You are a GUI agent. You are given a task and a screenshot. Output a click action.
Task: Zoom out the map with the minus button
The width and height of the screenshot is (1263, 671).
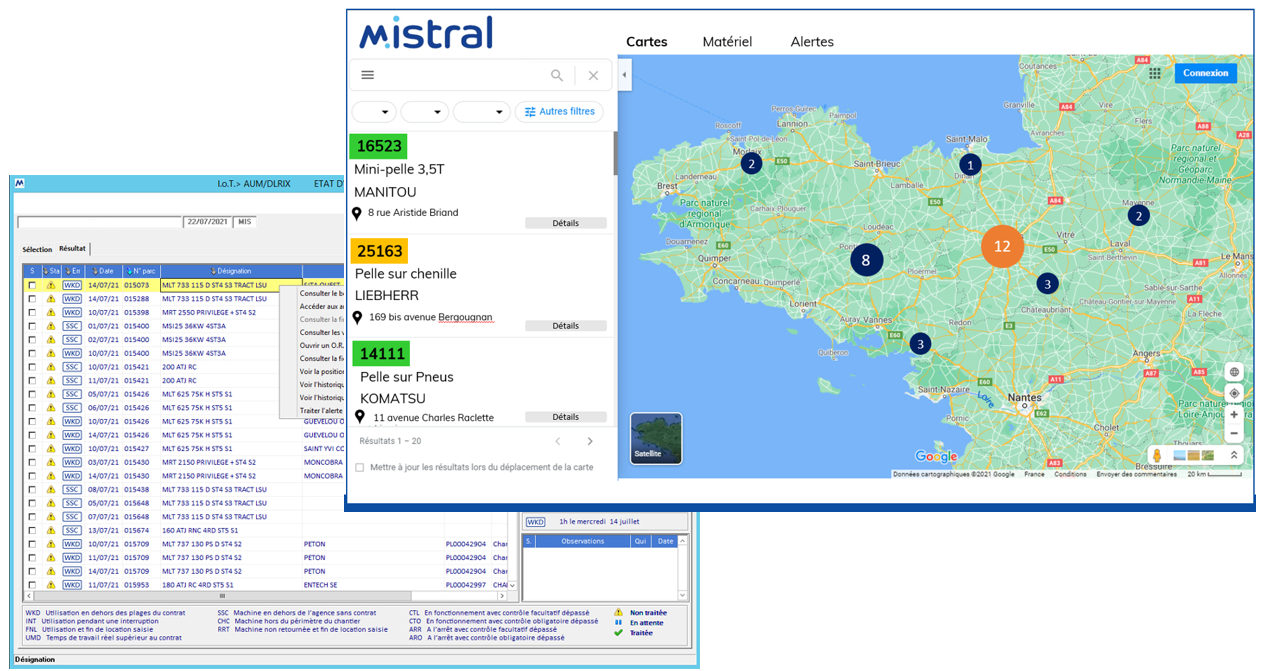pyautogui.click(x=1234, y=434)
